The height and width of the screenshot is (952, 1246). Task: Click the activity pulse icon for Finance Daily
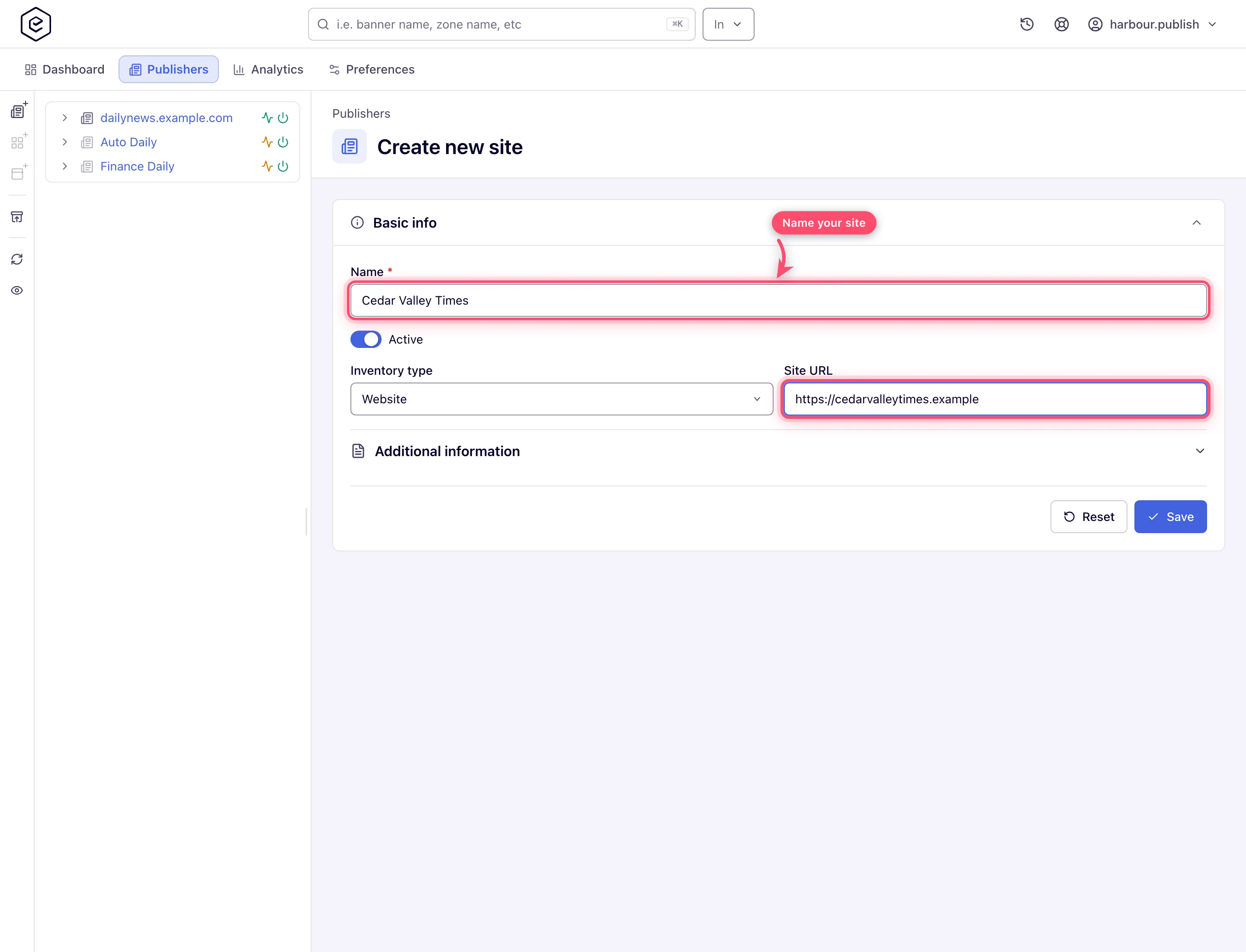[x=267, y=166]
